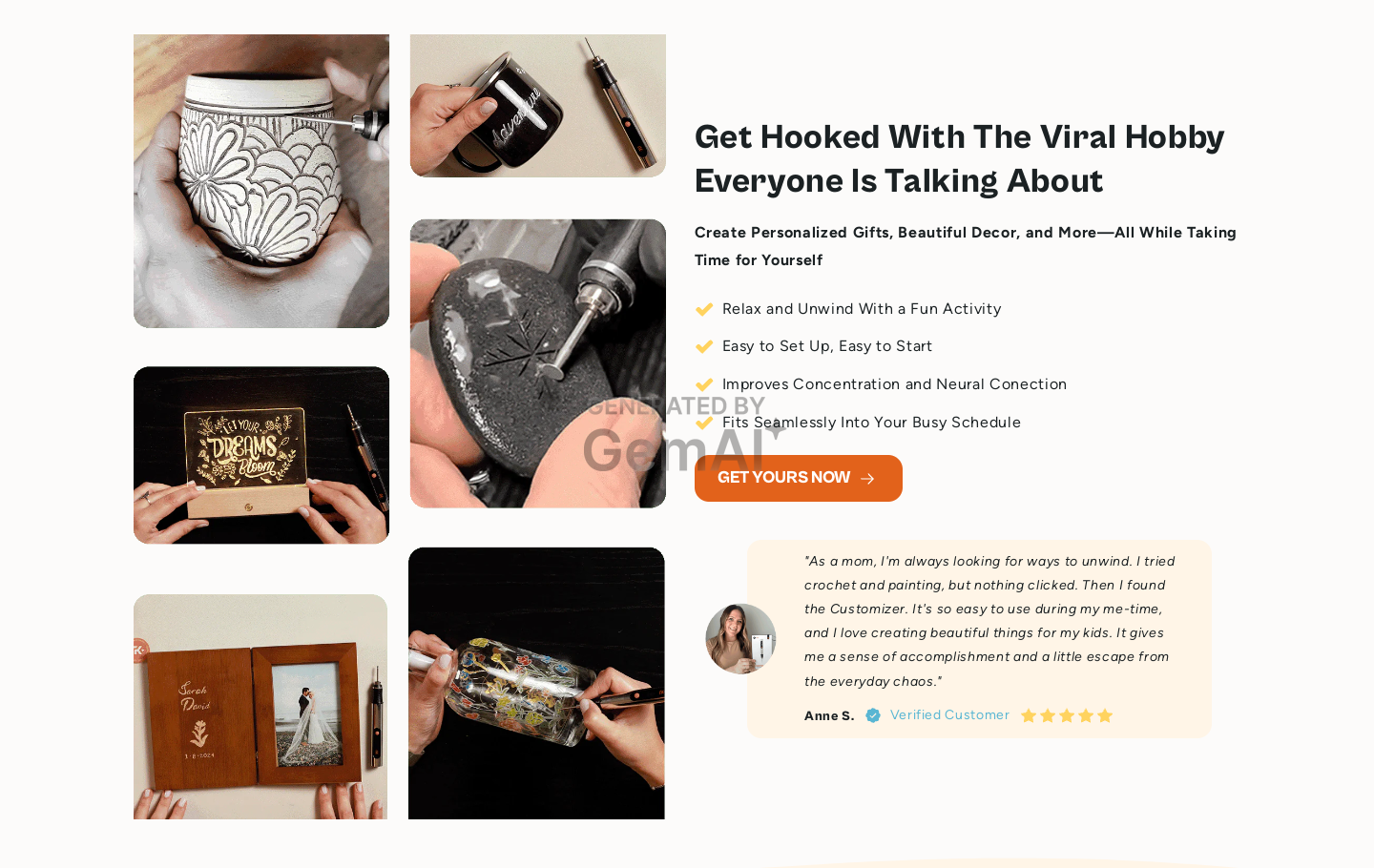Click Fits Seamlessly Into Your Busy Schedule
The image size is (1374, 868).
click(x=871, y=423)
